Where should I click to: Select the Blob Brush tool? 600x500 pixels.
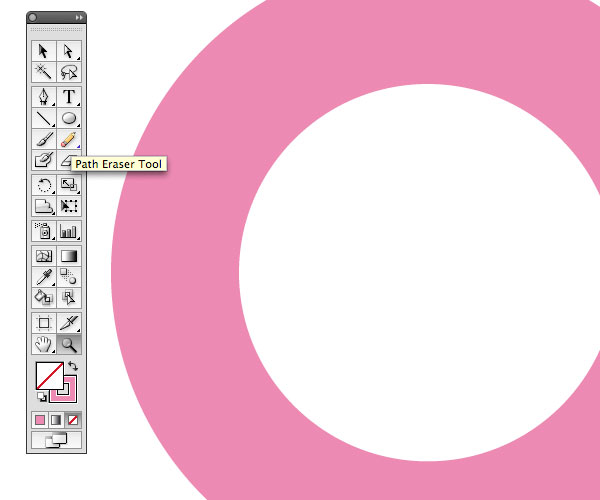click(x=44, y=160)
